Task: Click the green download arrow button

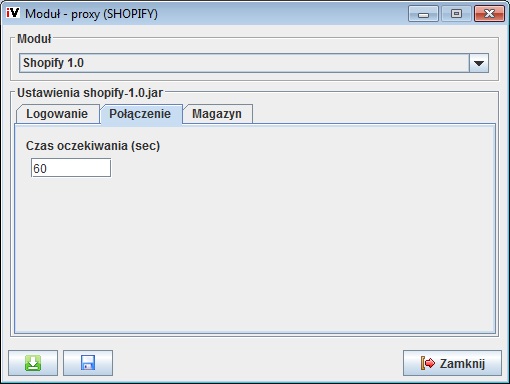Action: [33, 363]
